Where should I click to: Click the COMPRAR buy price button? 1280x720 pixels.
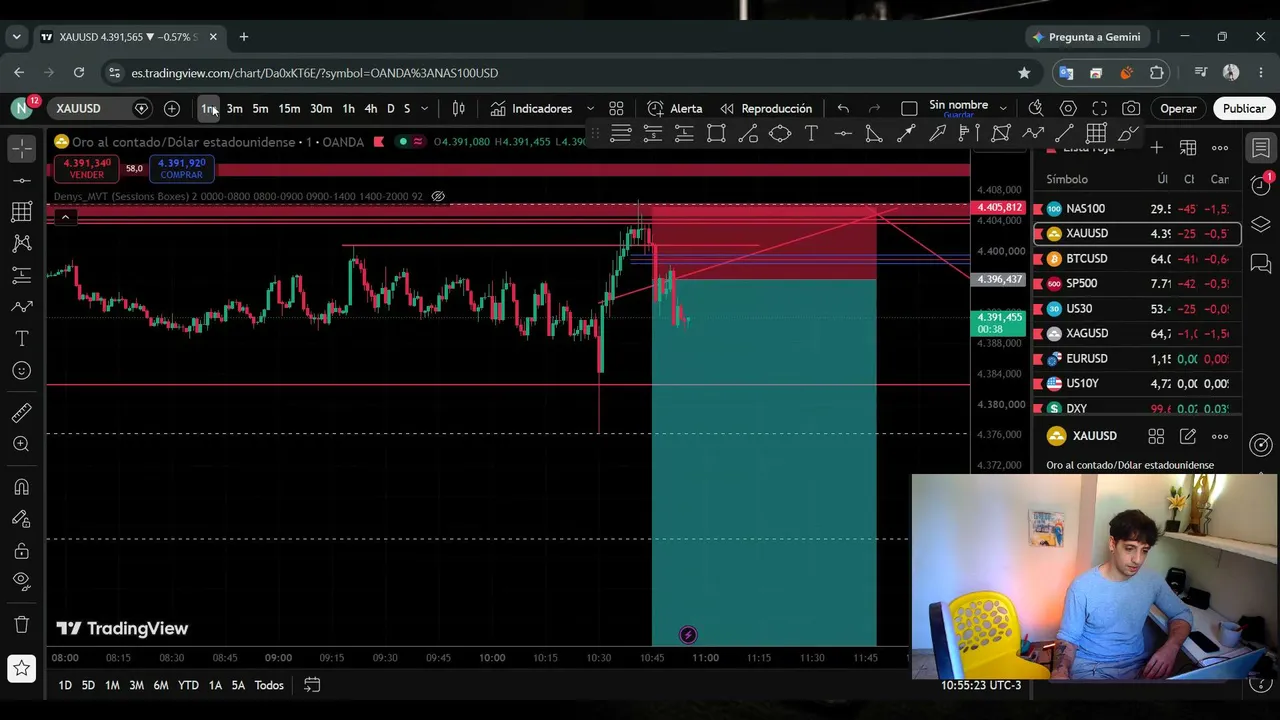181,168
